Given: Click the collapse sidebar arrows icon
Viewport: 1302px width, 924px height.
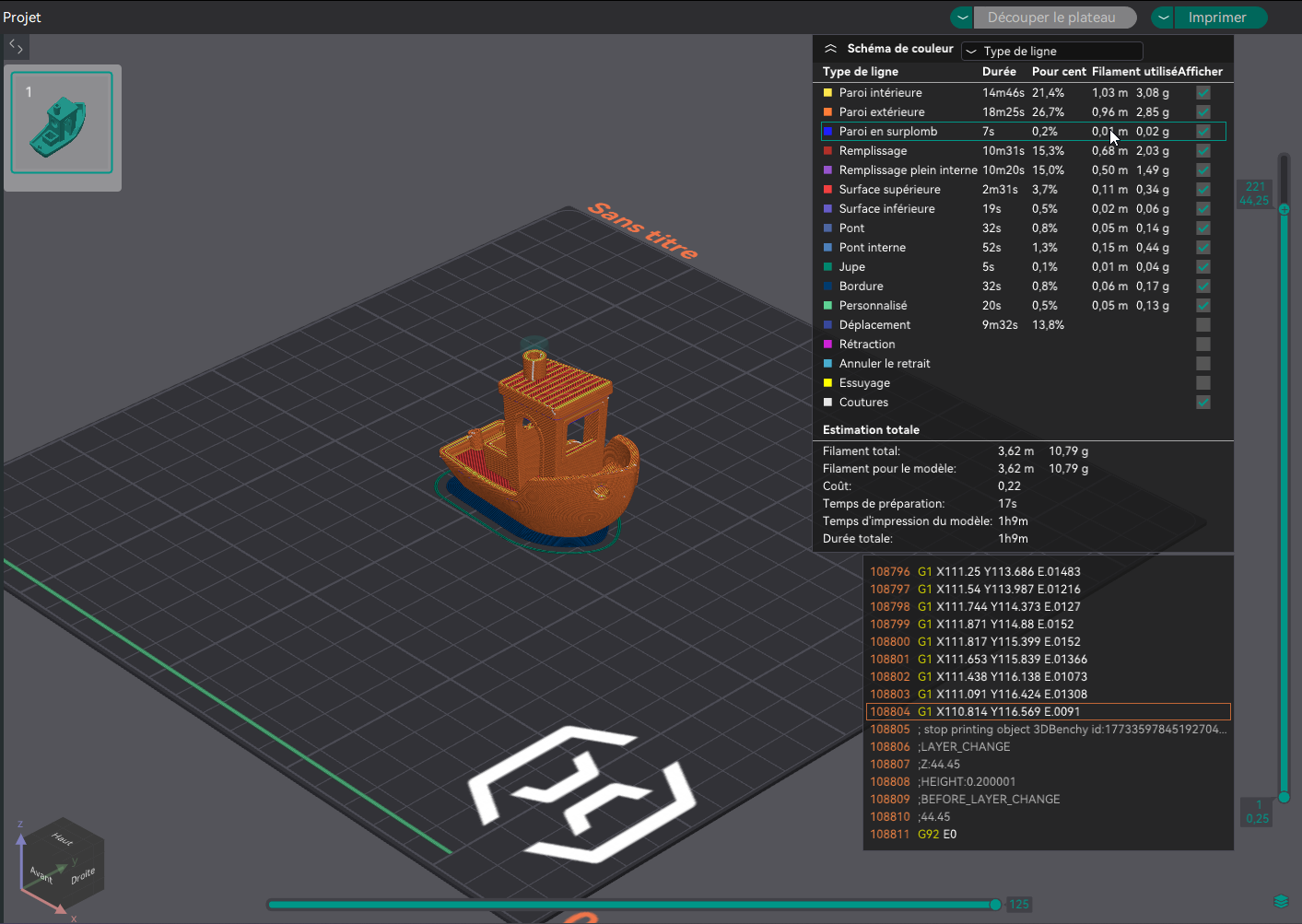Looking at the screenshot, I should pos(16,46).
